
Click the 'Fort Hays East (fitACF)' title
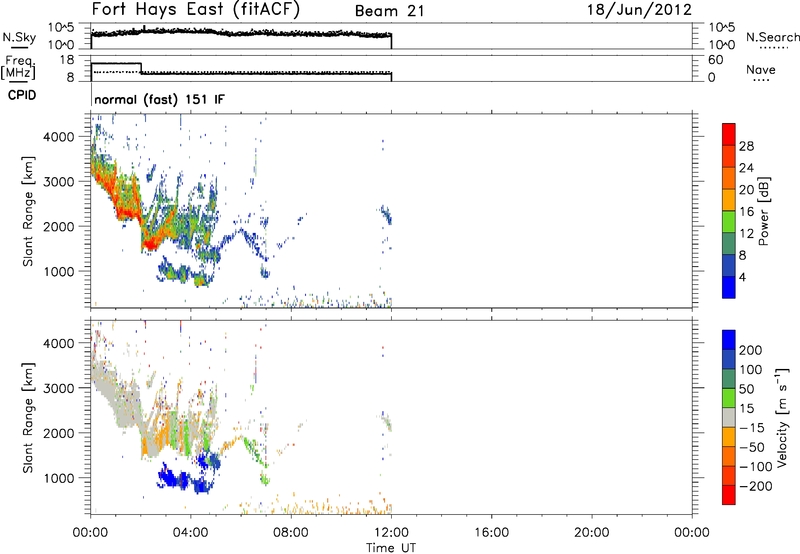click(195, 10)
